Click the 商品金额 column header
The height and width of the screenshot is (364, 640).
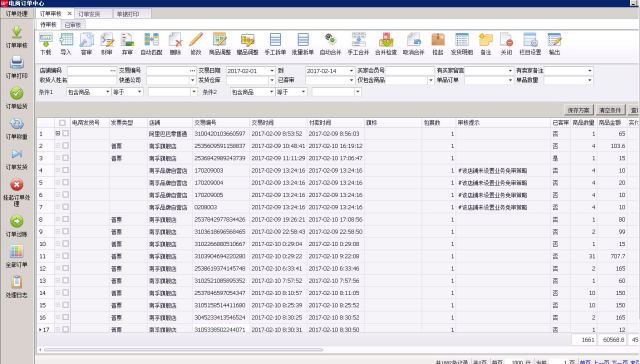coord(611,122)
